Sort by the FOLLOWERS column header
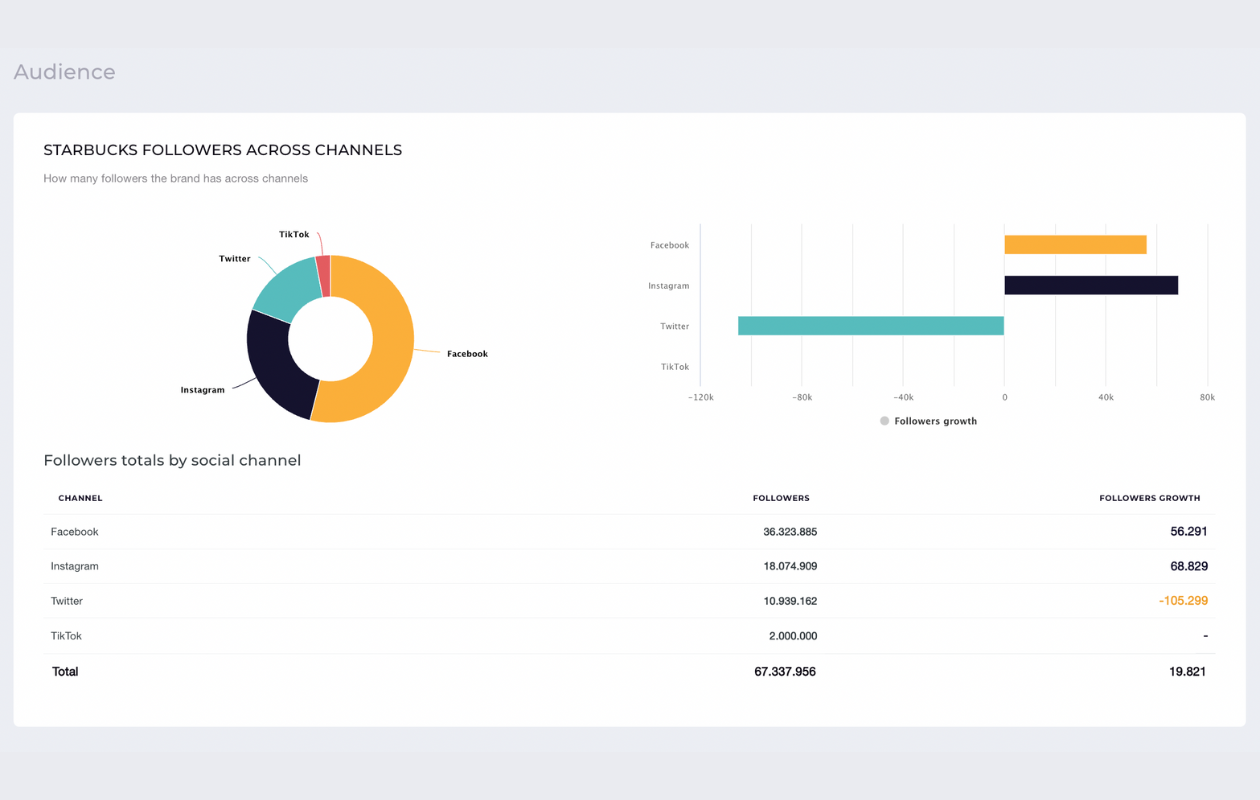1260x800 pixels. (781, 498)
